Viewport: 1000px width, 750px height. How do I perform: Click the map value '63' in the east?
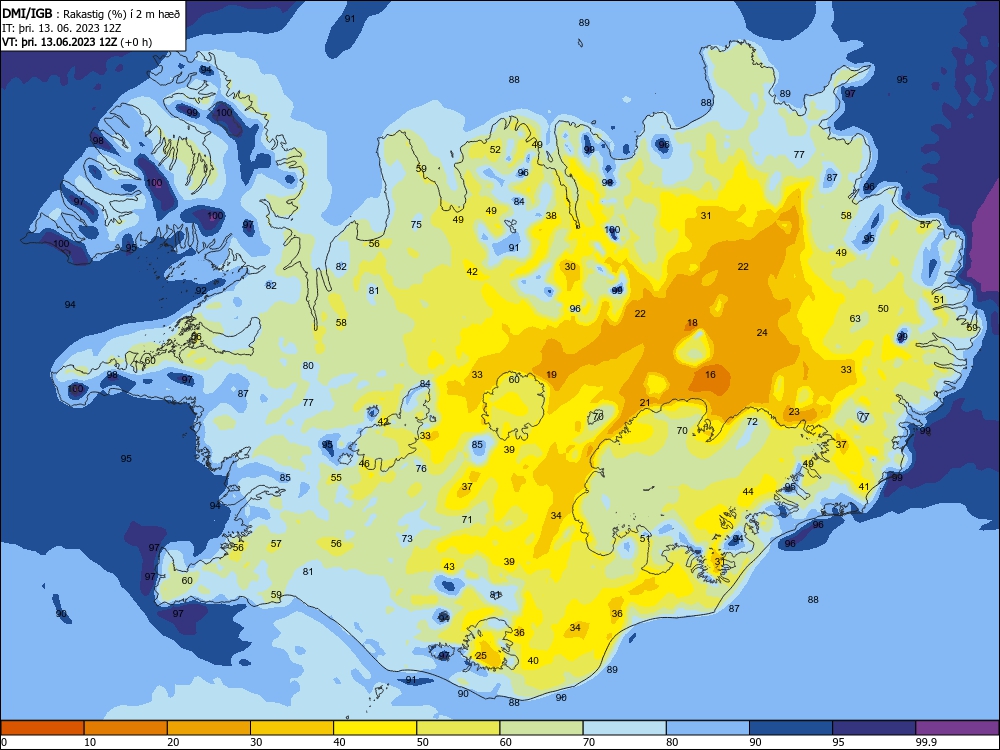855,318
